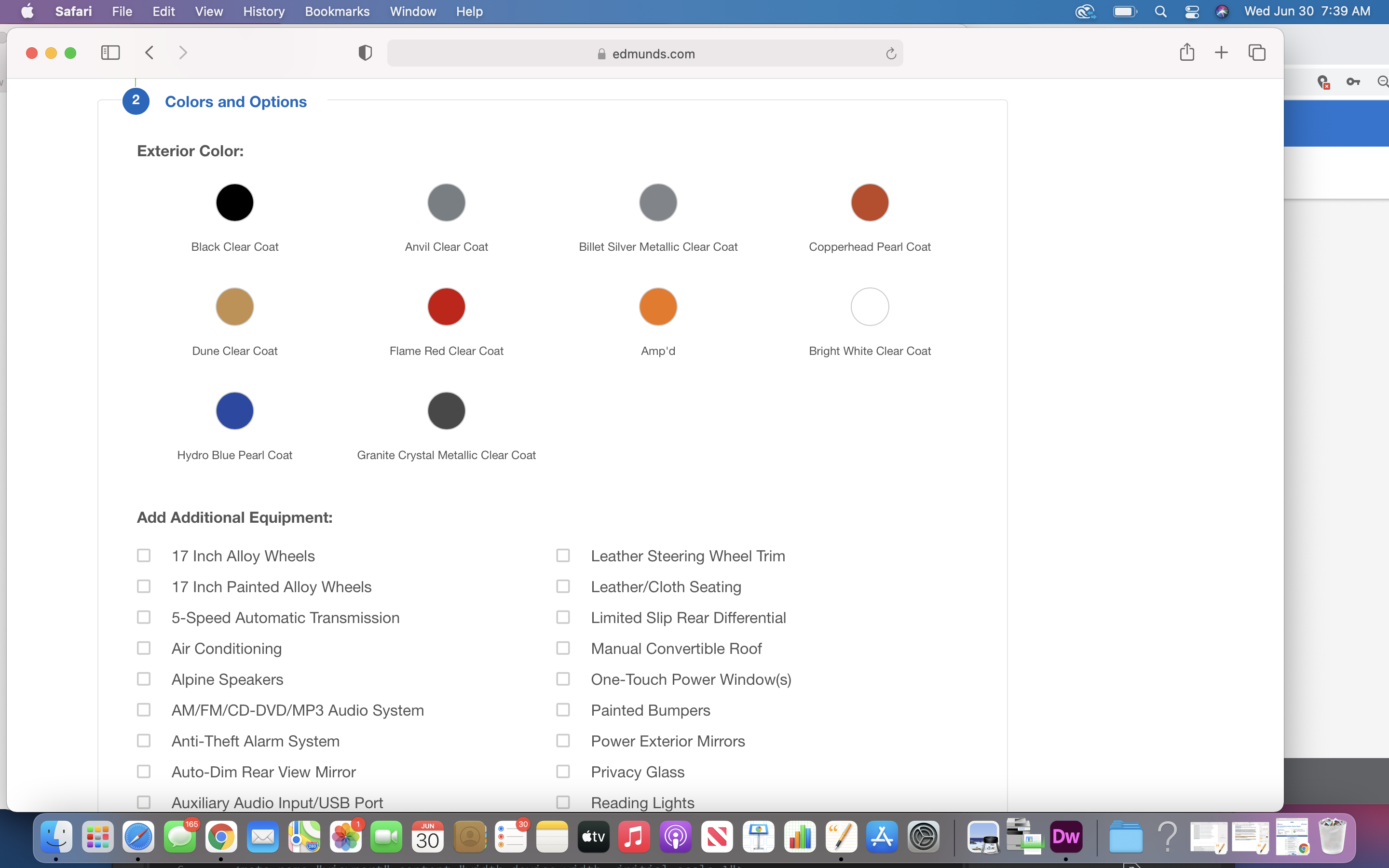
Task: Open the File menu
Action: (x=122, y=12)
